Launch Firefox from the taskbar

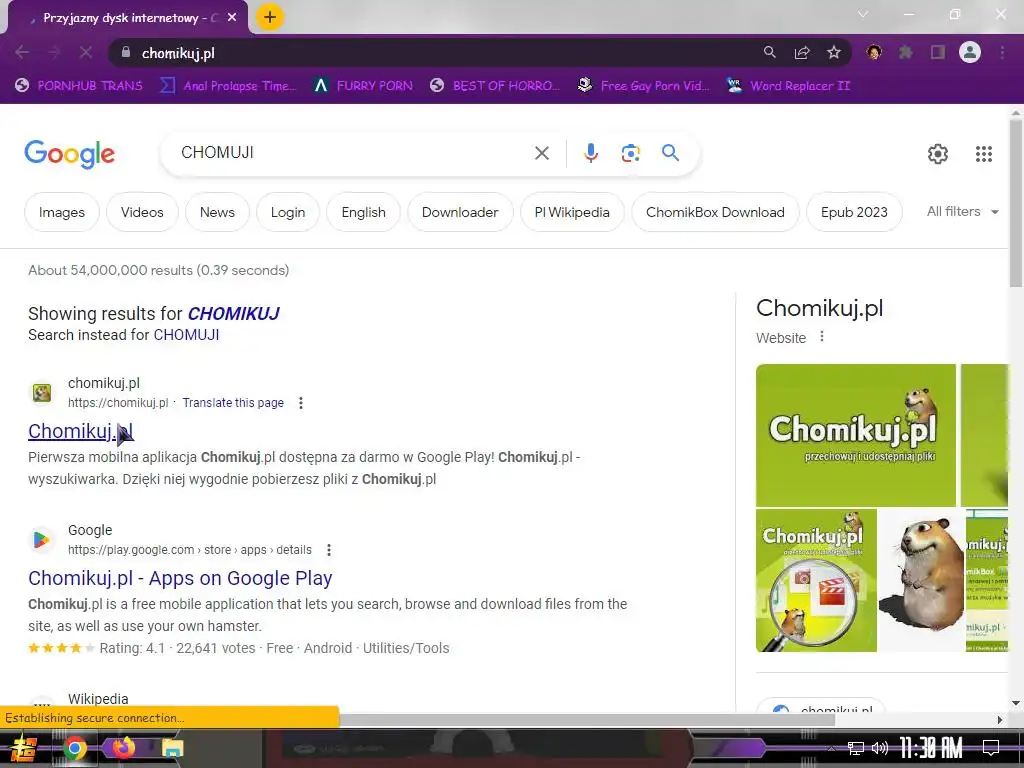[x=124, y=748]
